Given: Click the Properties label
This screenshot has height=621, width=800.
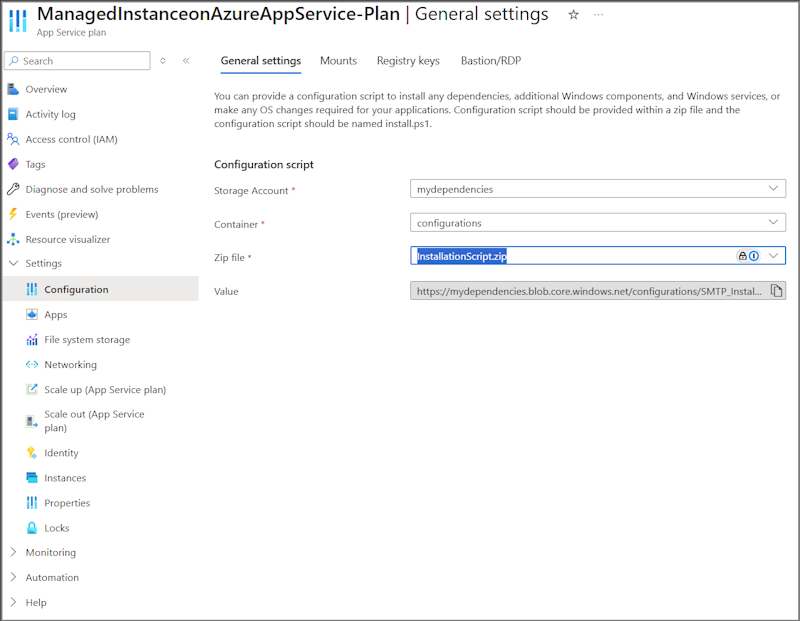Looking at the screenshot, I should [x=67, y=503].
